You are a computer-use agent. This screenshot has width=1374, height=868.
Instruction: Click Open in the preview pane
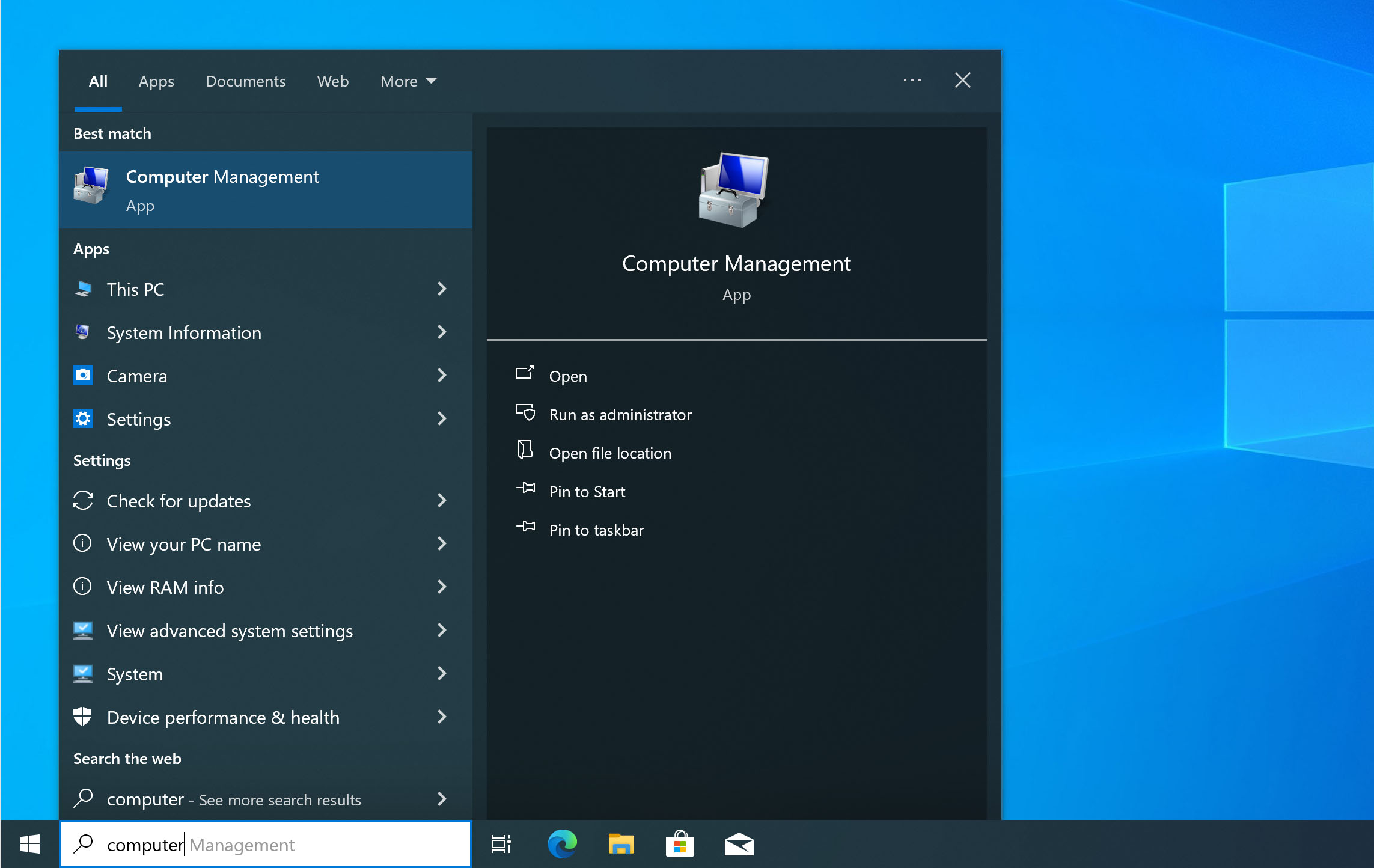point(568,376)
